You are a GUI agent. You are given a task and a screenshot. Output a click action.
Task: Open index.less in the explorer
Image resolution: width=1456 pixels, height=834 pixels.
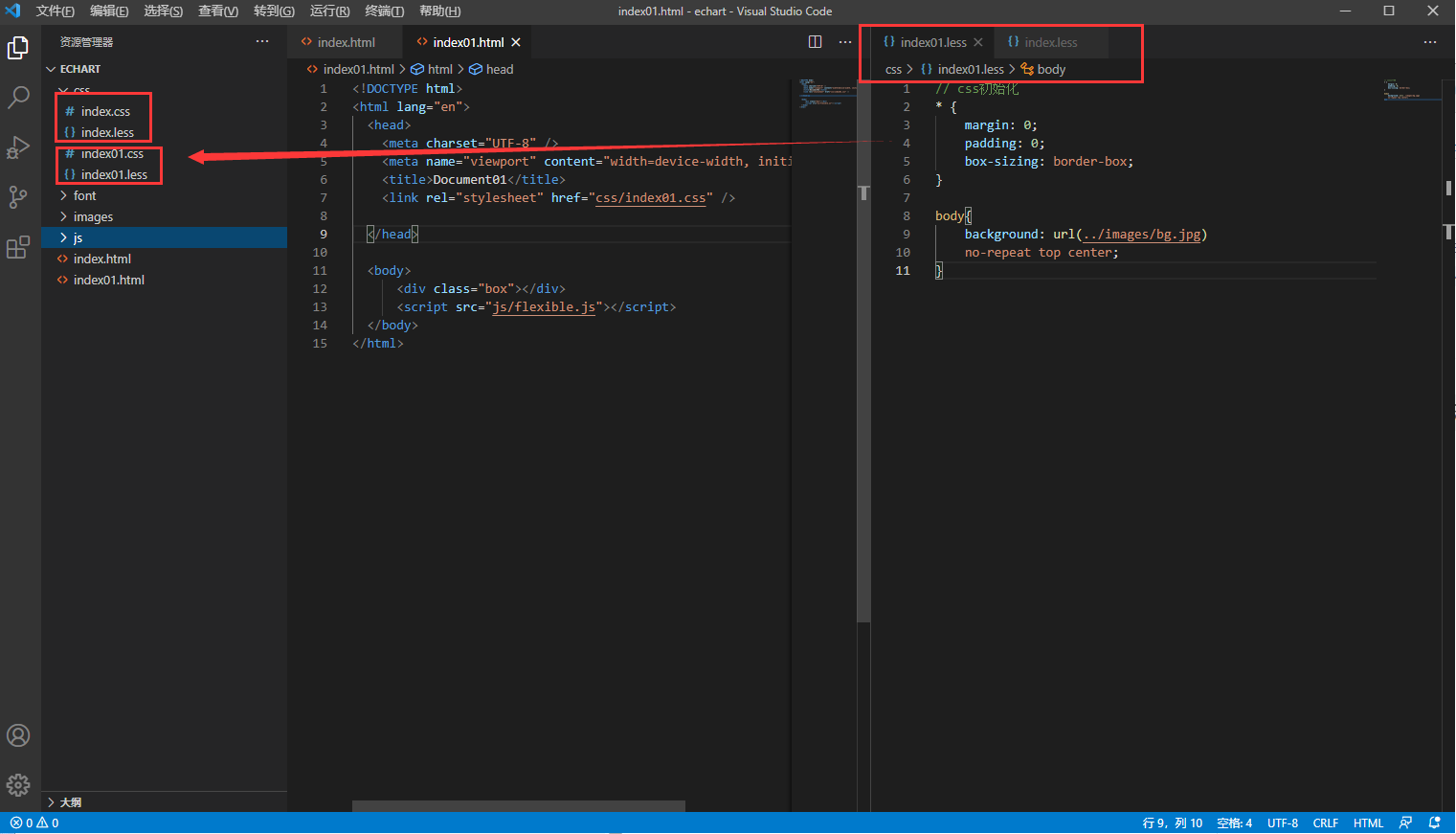(107, 132)
